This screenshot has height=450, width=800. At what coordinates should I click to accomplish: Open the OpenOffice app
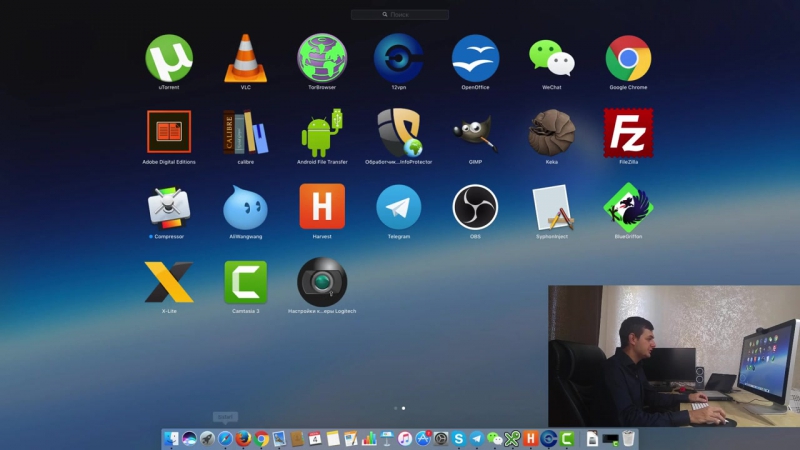tap(475, 58)
